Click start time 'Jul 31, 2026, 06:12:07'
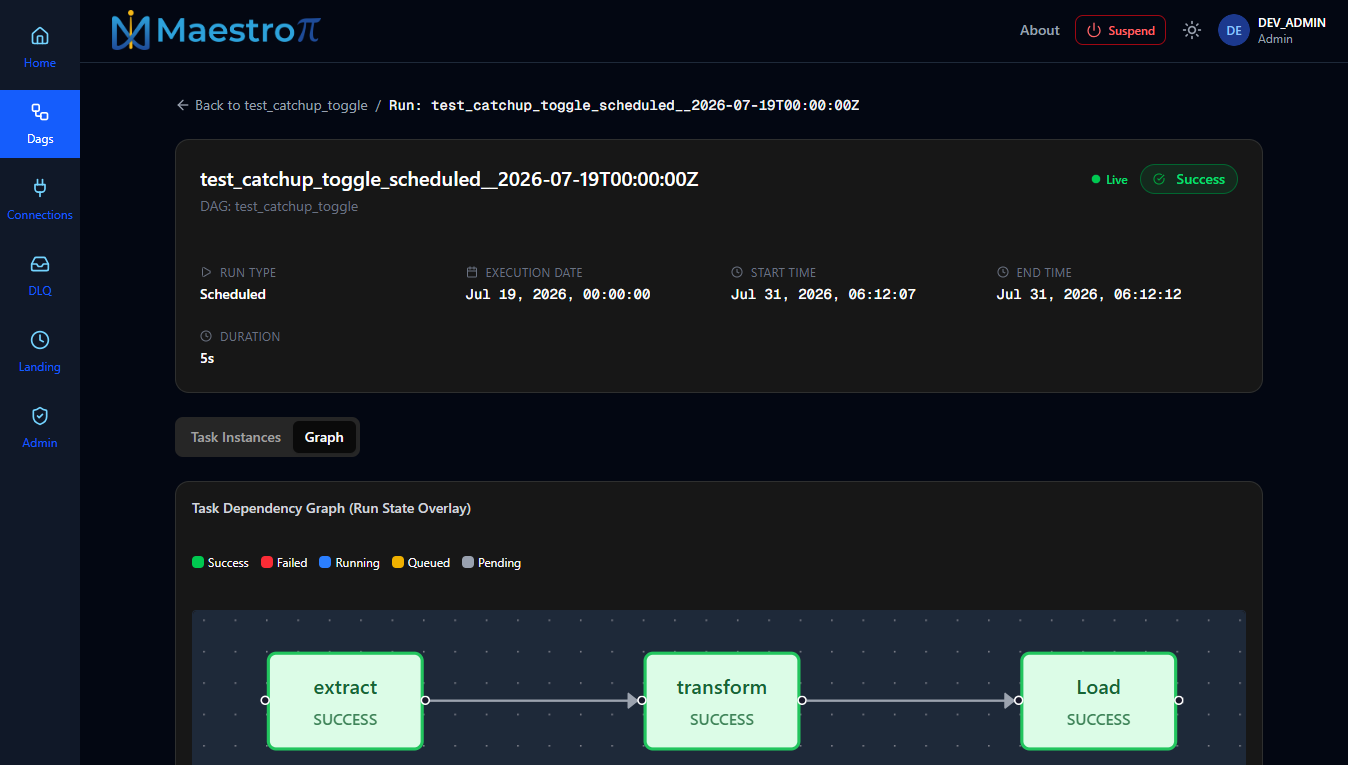 [x=823, y=294]
